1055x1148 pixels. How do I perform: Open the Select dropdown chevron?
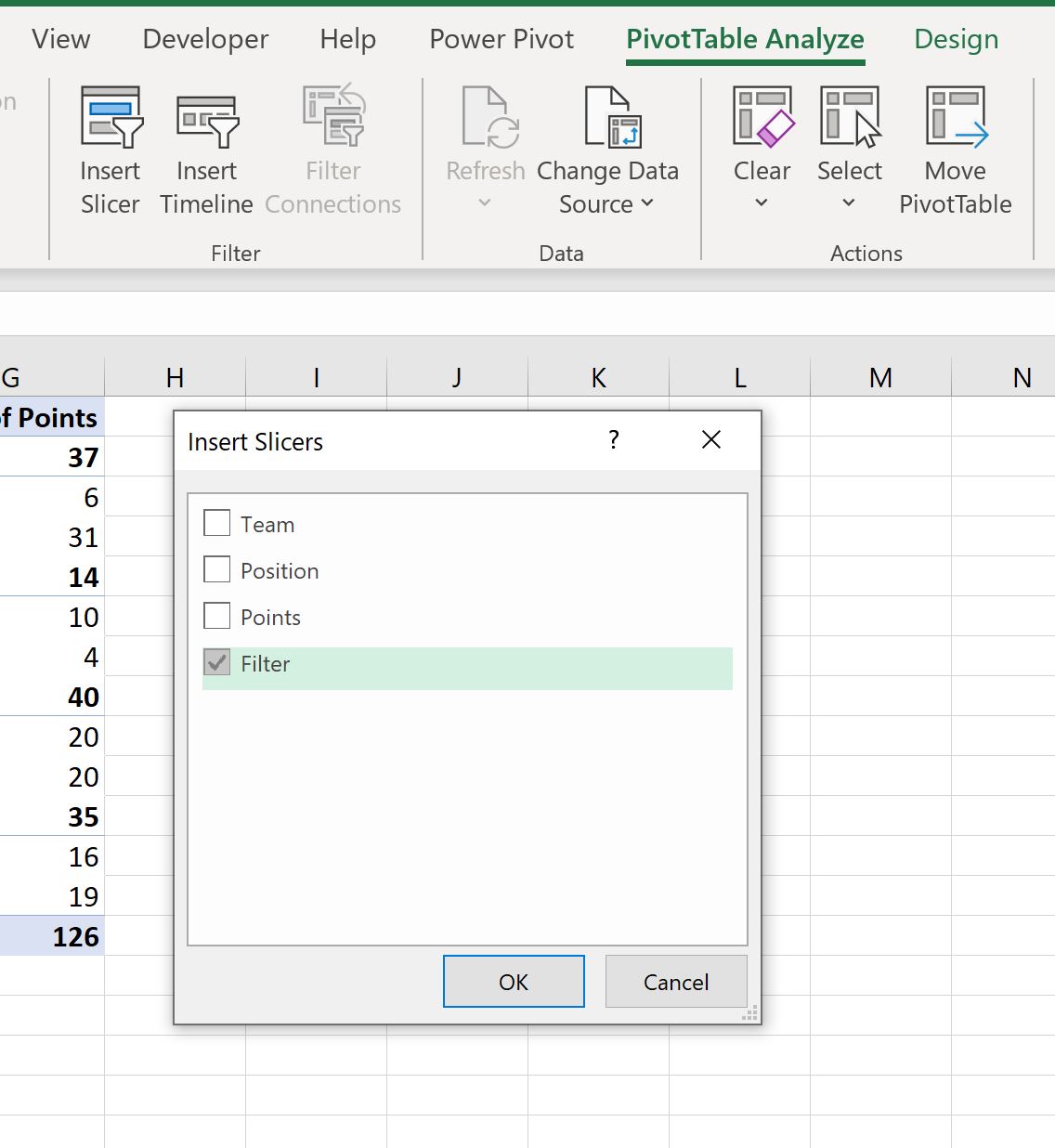[x=848, y=203]
